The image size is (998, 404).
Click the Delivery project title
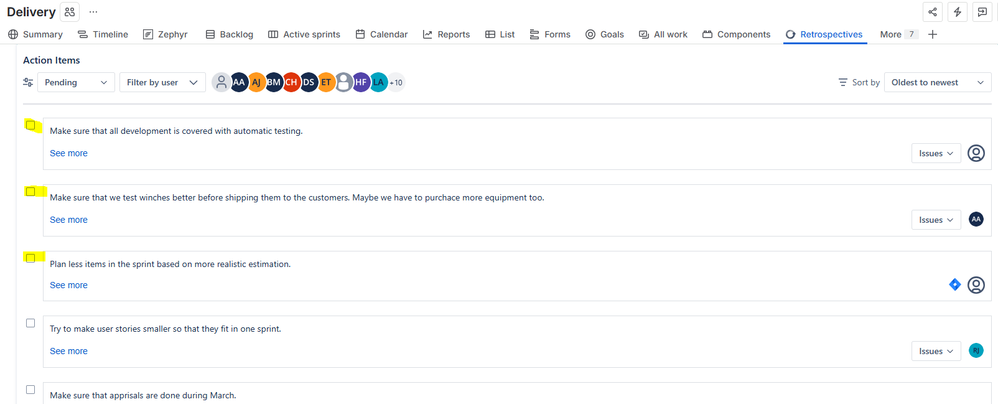pos(31,11)
